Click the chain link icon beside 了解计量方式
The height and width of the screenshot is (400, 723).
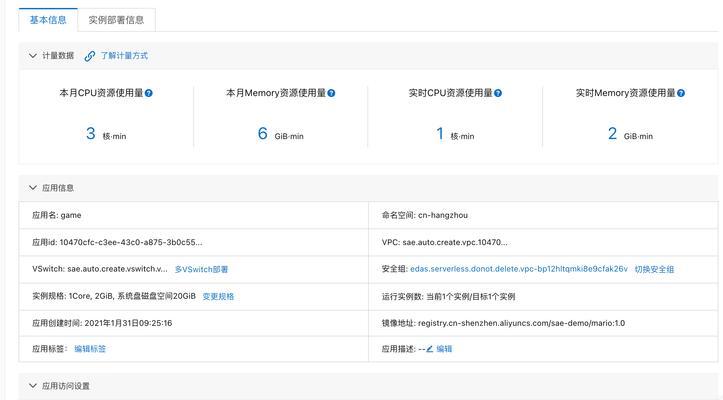coord(90,56)
